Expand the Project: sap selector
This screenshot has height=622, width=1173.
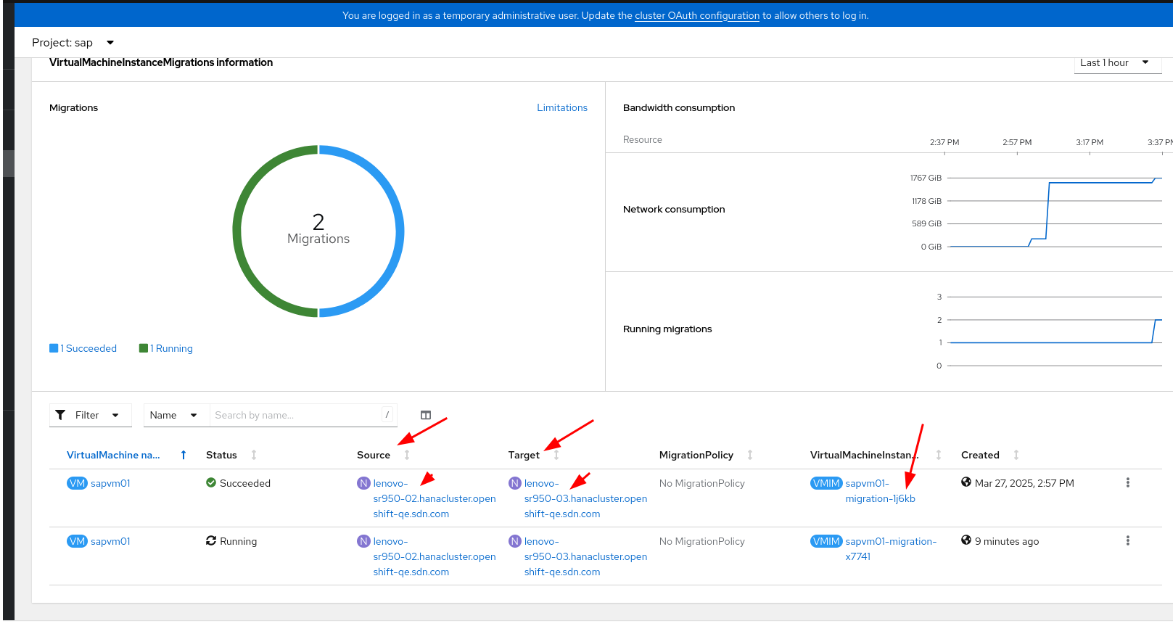(x=73, y=43)
